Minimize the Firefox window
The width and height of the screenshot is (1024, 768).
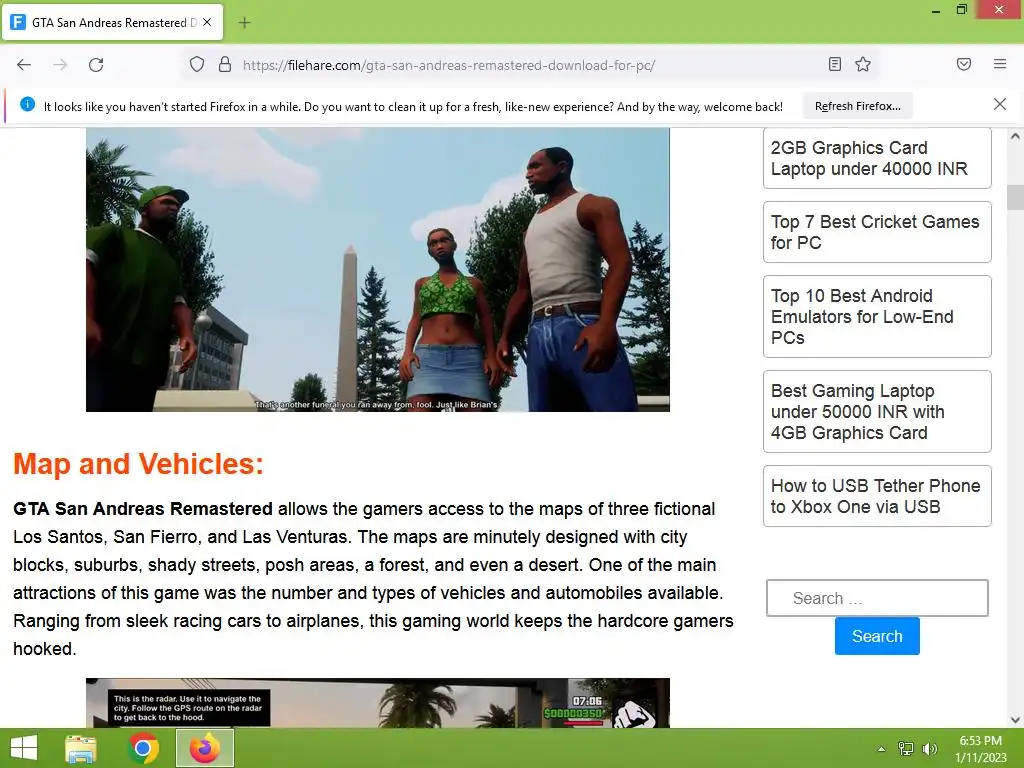936,10
